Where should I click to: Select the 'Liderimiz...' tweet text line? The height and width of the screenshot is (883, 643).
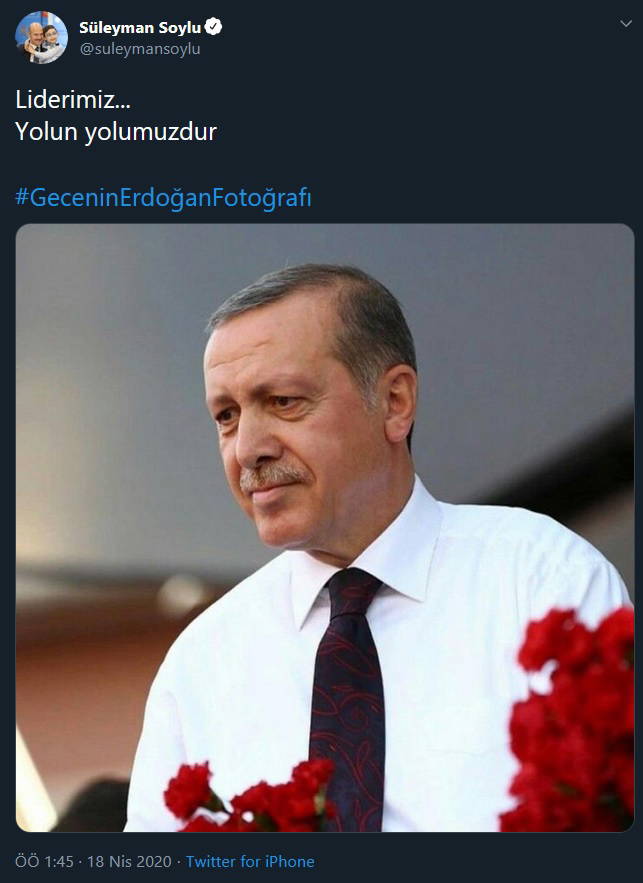click(73, 100)
